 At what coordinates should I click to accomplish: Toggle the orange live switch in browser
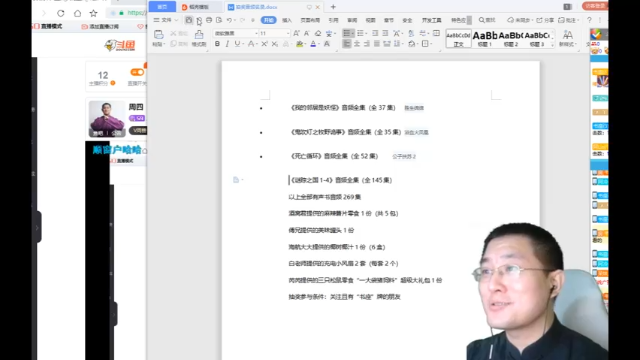pos(137,72)
